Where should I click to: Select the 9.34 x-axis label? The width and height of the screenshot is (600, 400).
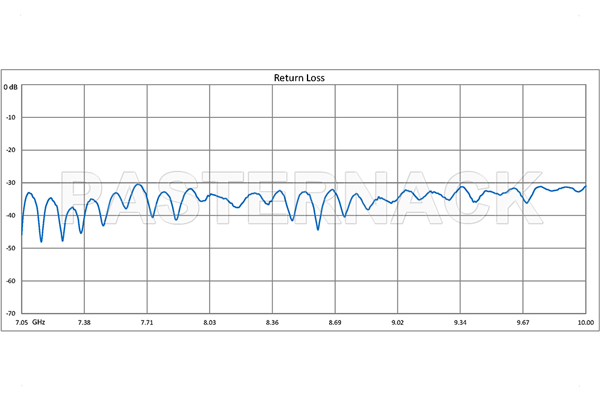click(460, 323)
